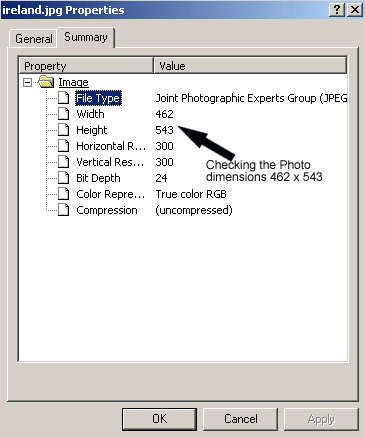
Task: Click the Property column header
Action: coord(86,66)
